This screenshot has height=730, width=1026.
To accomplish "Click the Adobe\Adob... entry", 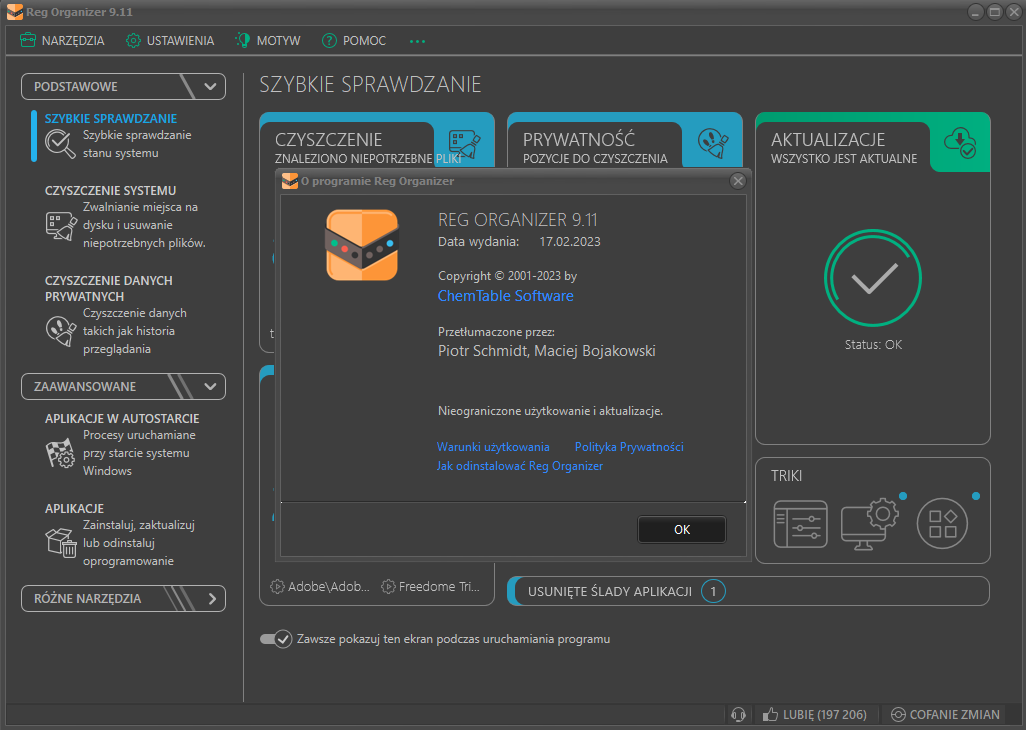I will click(321, 587).
